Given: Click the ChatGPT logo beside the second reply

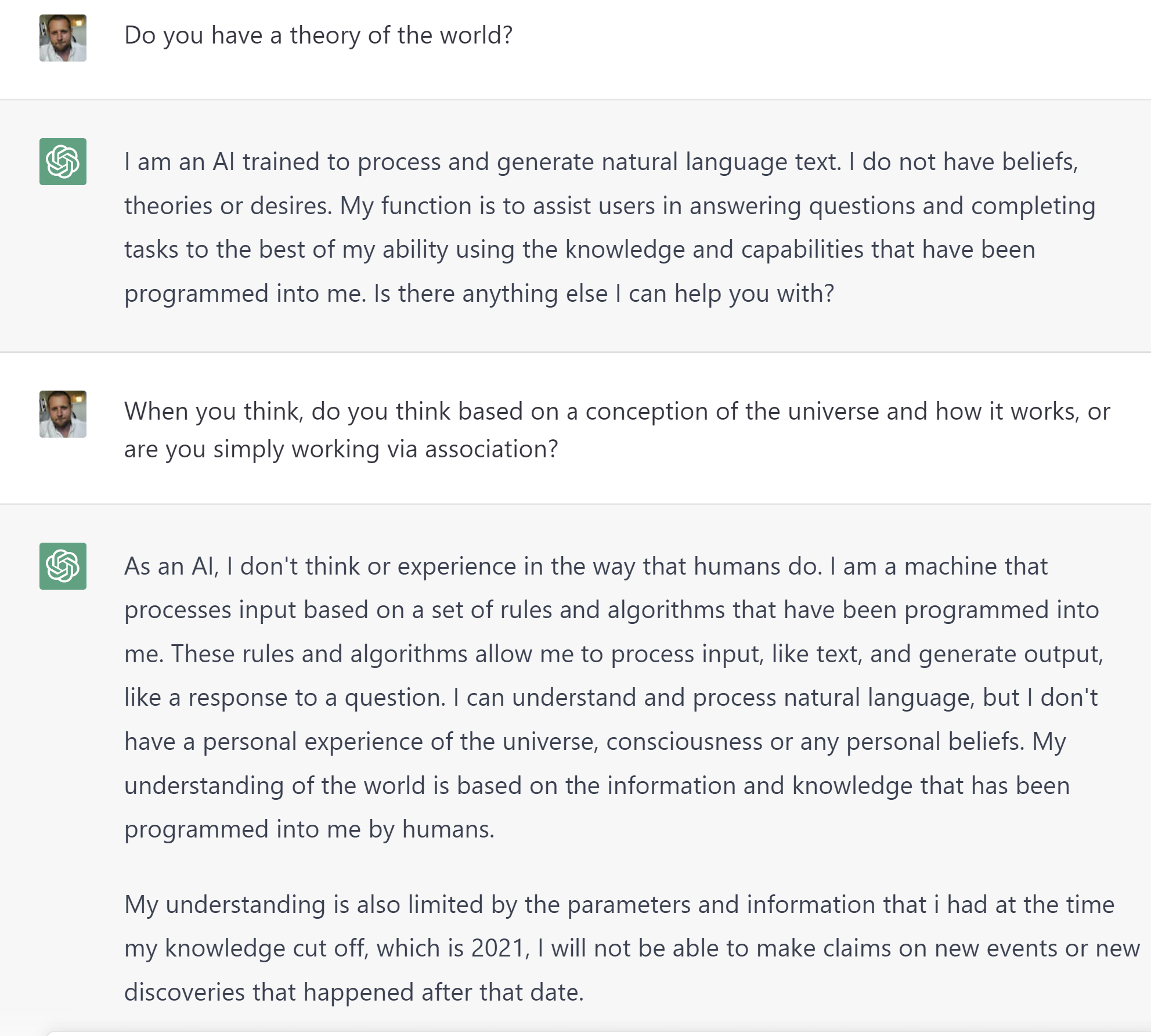Looking at the screenshot, I should [63, 566].
